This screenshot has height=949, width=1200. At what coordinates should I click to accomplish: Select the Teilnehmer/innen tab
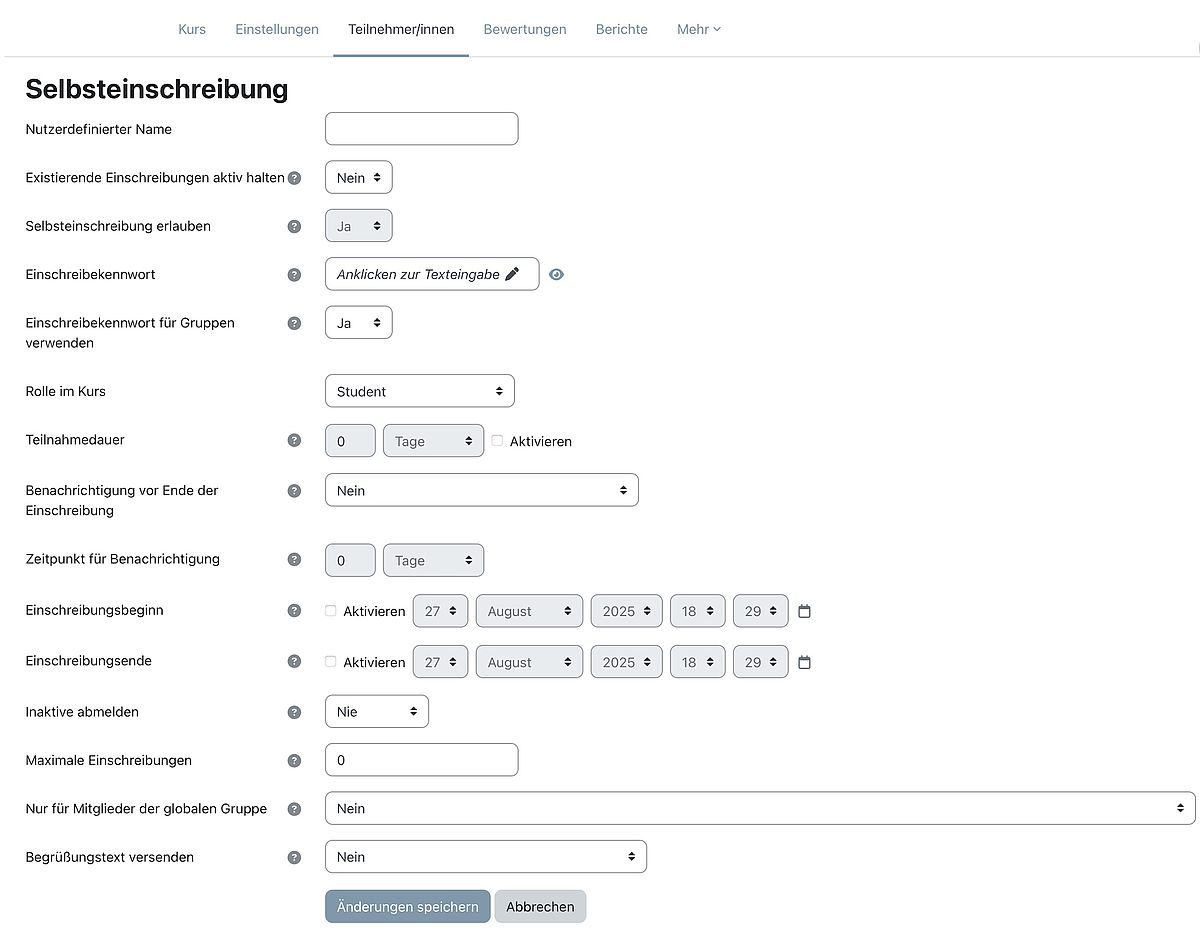click(x=401, y=29)
